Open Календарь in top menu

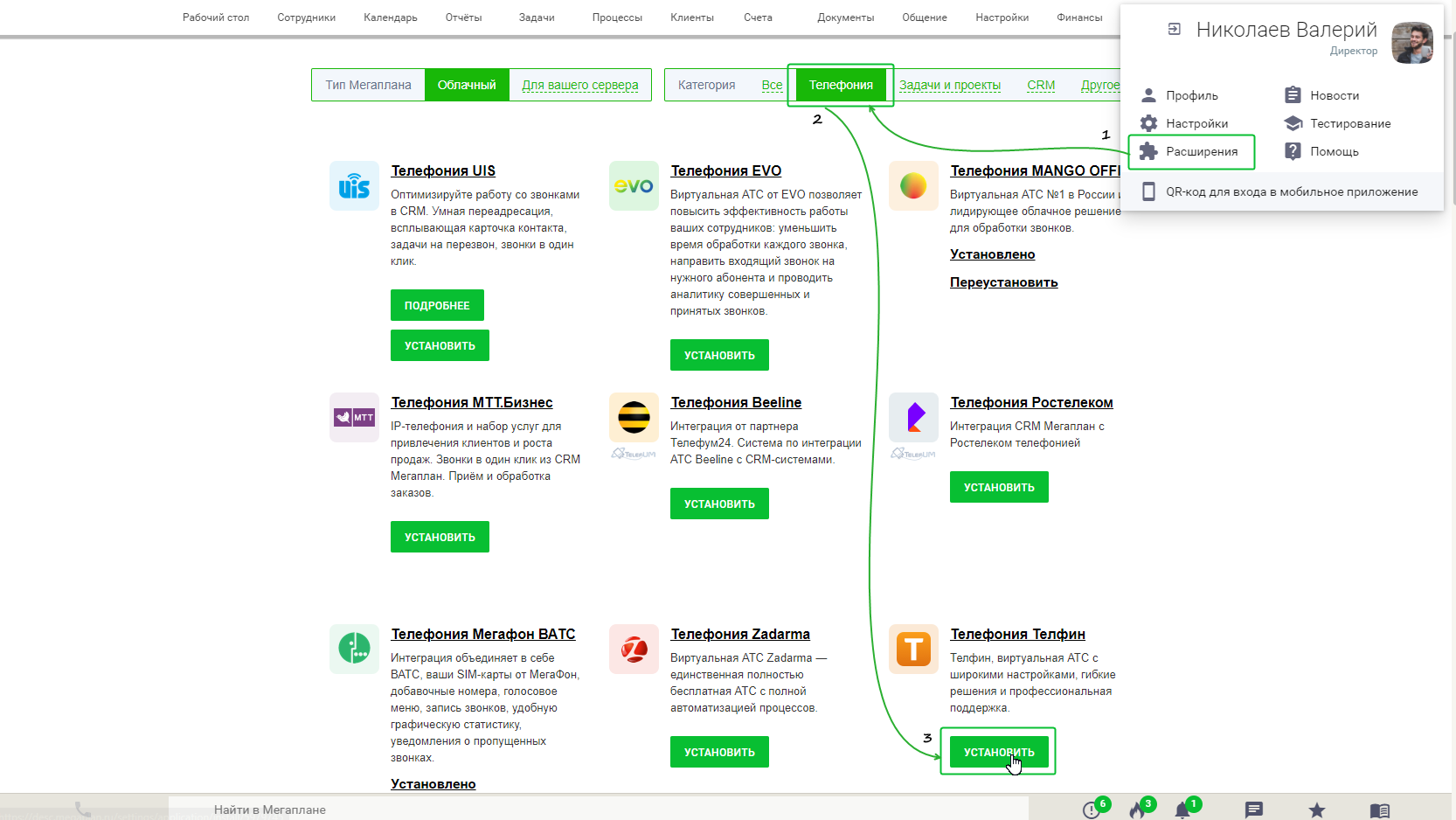click(x=390, y=17)
